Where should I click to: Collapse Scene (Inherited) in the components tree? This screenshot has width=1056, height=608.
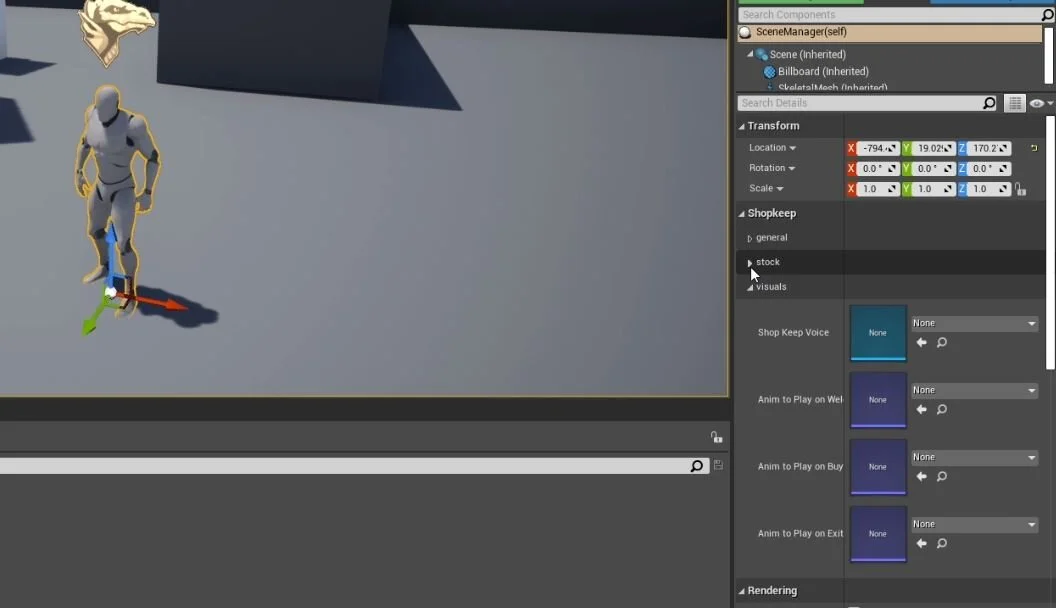click(x=752, y=54)
